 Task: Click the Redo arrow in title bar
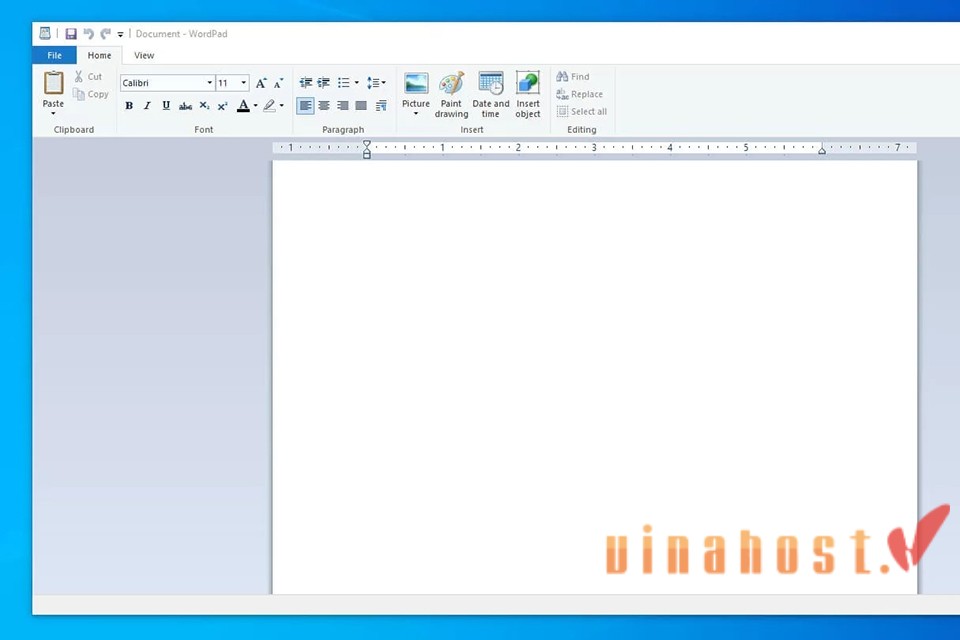click(x=106, y=34)
